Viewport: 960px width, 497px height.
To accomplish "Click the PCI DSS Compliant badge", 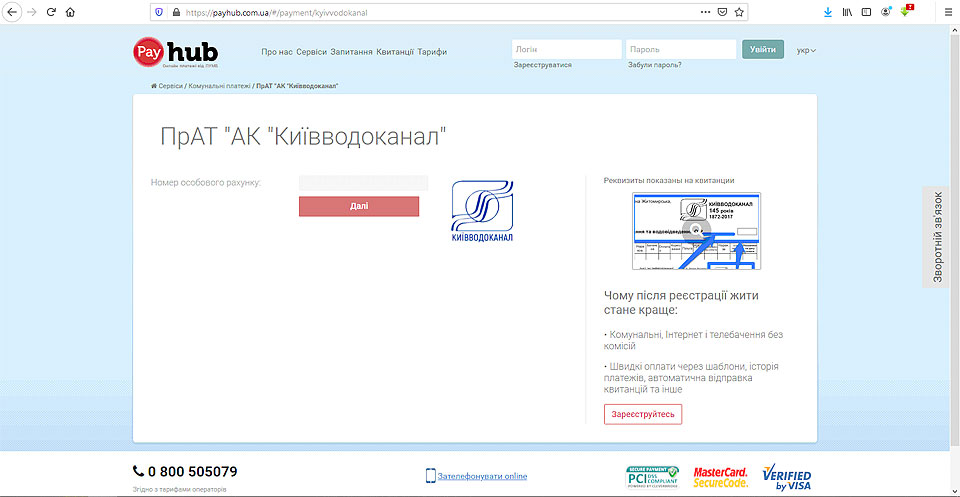I will 652,477.
